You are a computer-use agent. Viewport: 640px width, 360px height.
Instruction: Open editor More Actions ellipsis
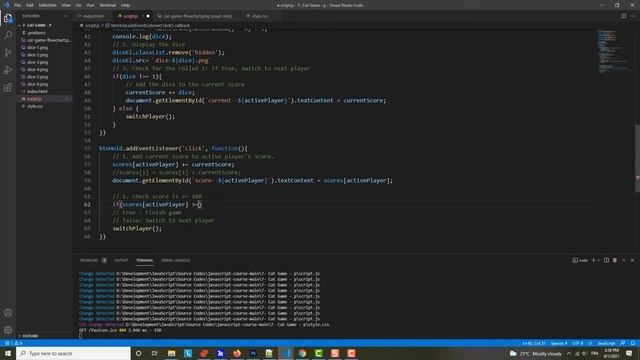(633, 16)
